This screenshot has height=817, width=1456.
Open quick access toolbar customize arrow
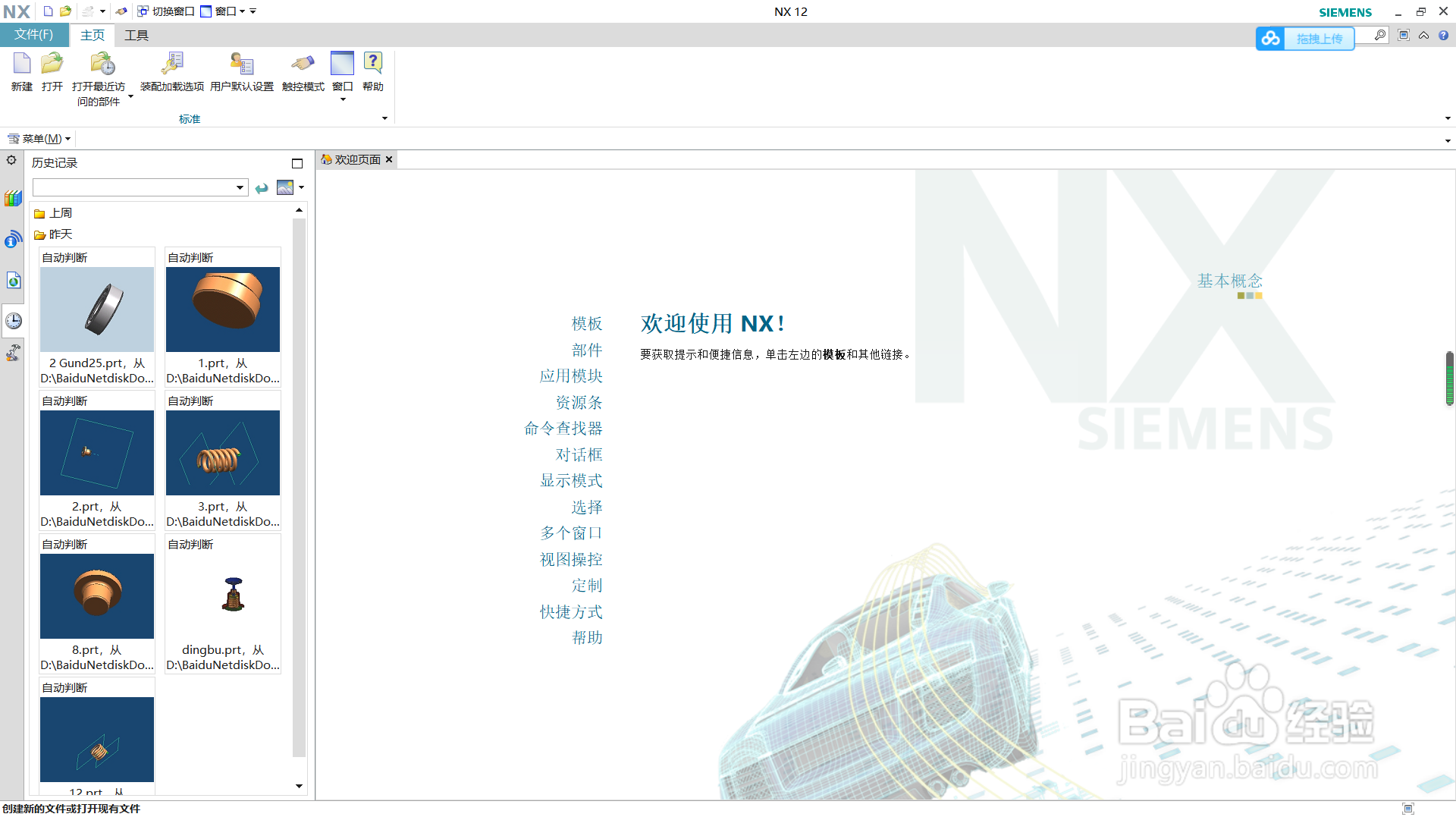pos(253,11)
